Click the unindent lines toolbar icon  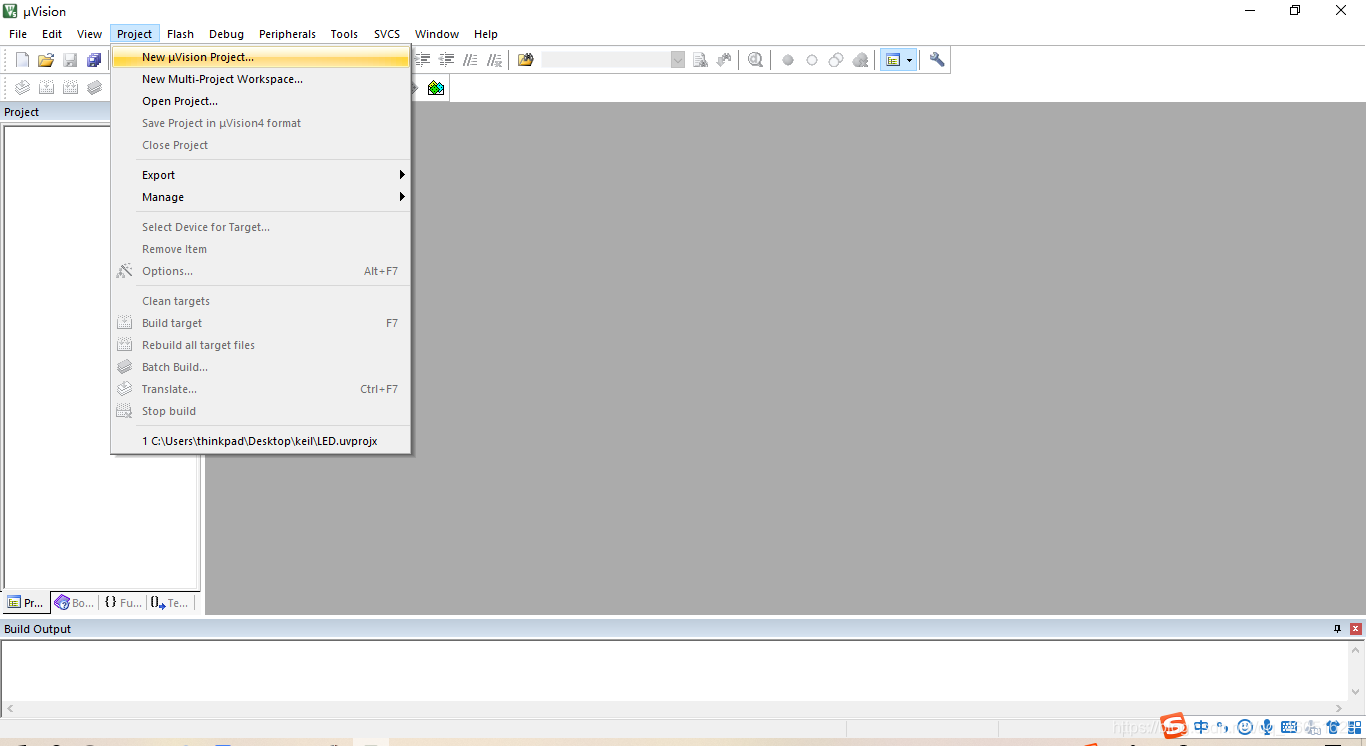447,60
